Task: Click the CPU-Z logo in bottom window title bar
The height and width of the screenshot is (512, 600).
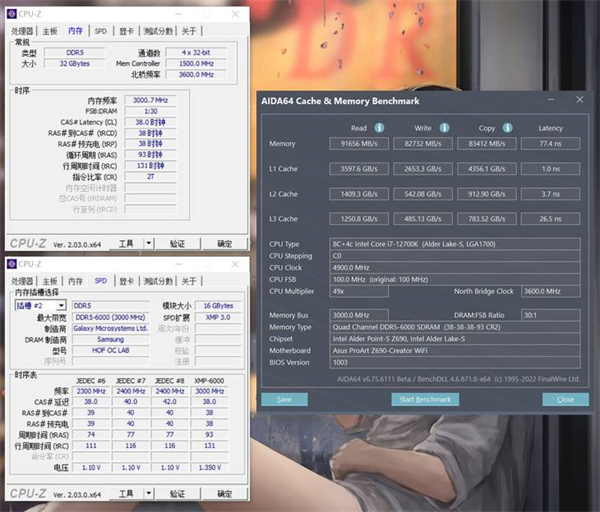Action: [13, 265]
